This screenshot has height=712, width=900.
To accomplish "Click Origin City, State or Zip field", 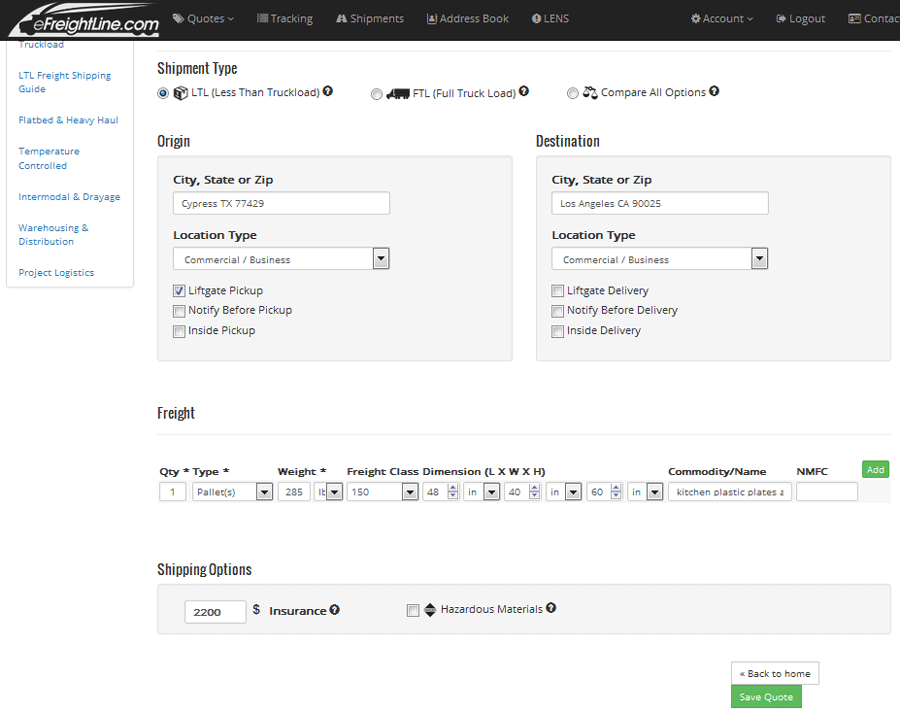I will (x=281, y=203).
